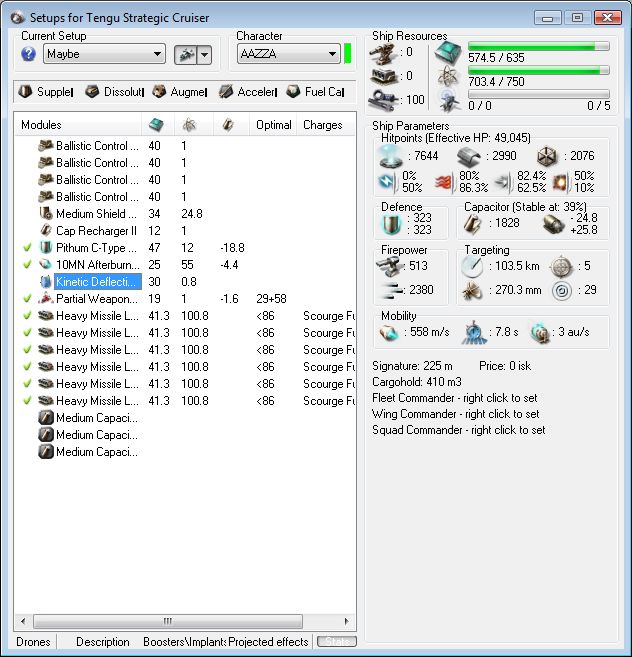This screenshot has height=657, width=632.
Task: Click the Modules column header
Action: [x=78, y=125]
